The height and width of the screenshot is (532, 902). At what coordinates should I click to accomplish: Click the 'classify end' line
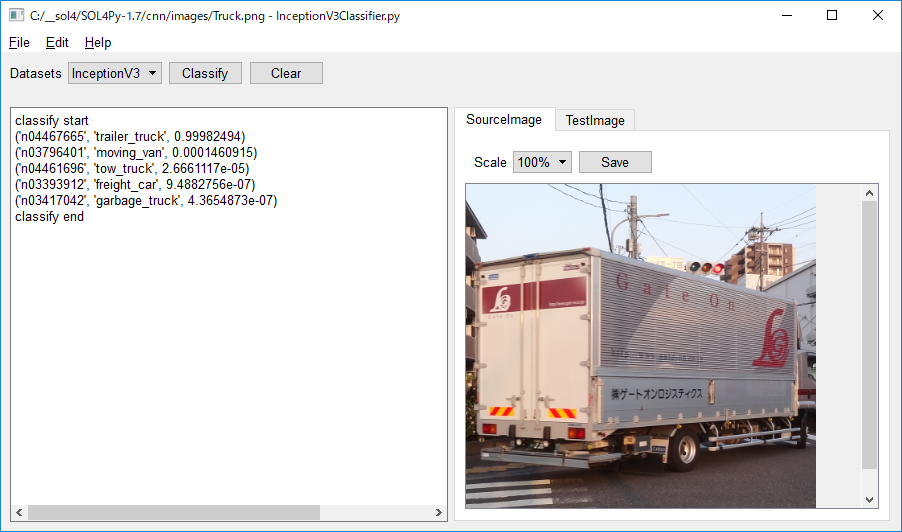49,217
